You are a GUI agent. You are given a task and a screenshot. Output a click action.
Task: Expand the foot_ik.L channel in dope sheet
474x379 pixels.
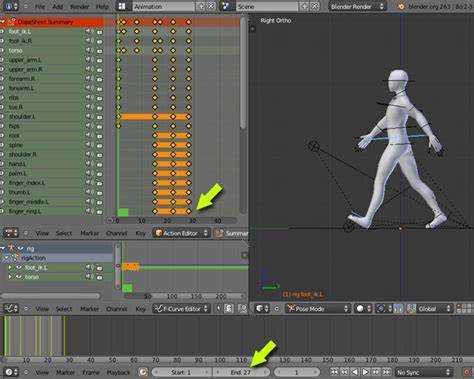pyautogui.click(x=2, y=32)
